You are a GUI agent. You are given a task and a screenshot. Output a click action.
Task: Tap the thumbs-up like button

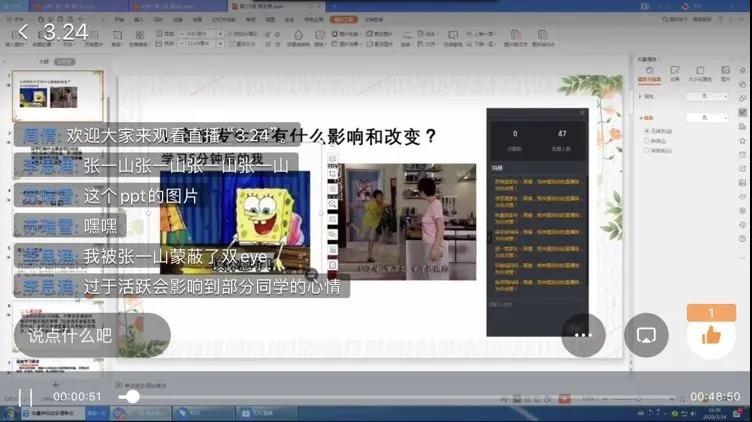click(x=711, y=335)
